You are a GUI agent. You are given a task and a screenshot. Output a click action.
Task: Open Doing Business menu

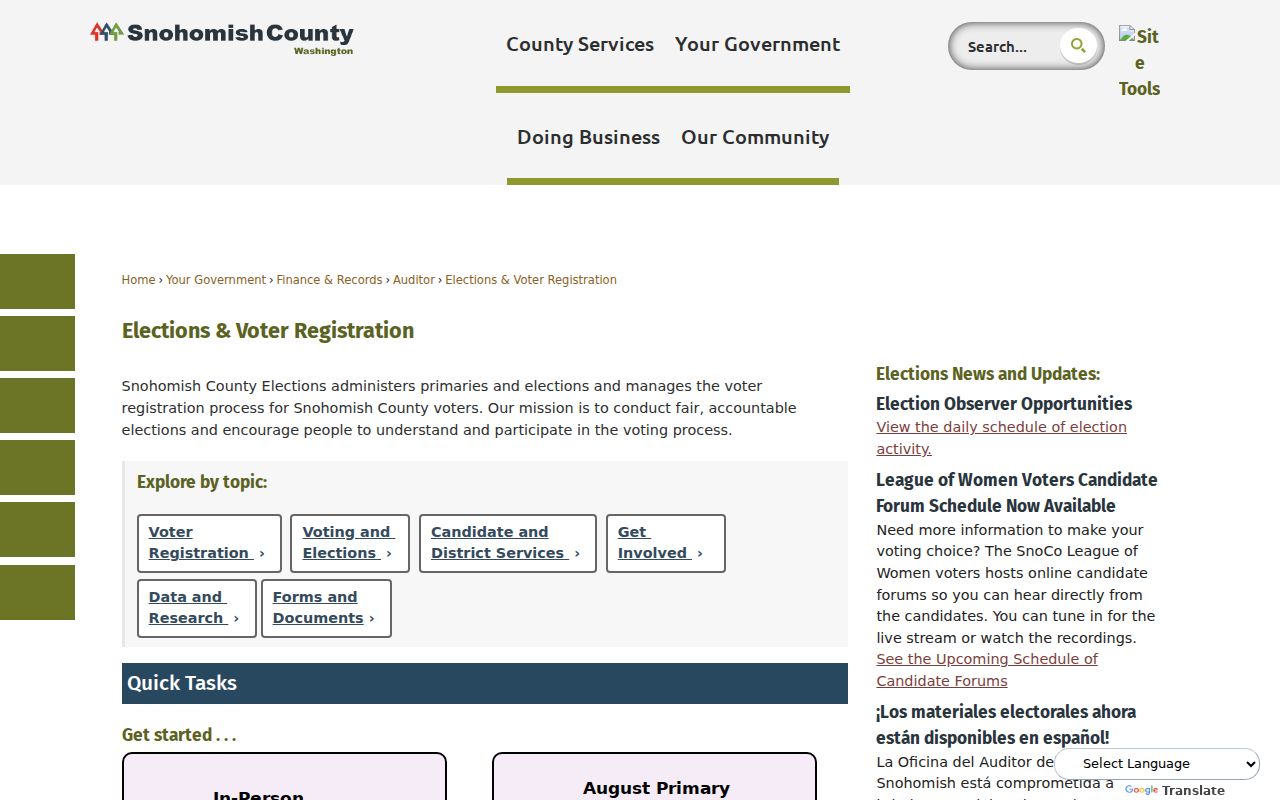(x=588, y=137)
